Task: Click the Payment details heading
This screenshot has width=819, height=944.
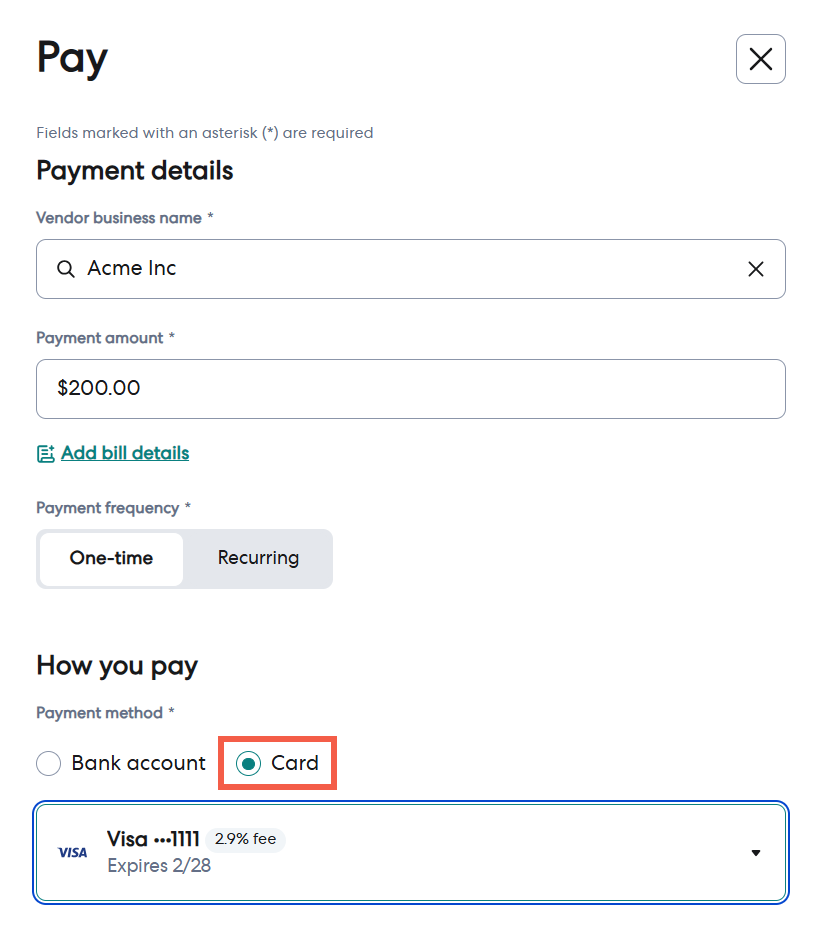Action: (x=134, y=170)
